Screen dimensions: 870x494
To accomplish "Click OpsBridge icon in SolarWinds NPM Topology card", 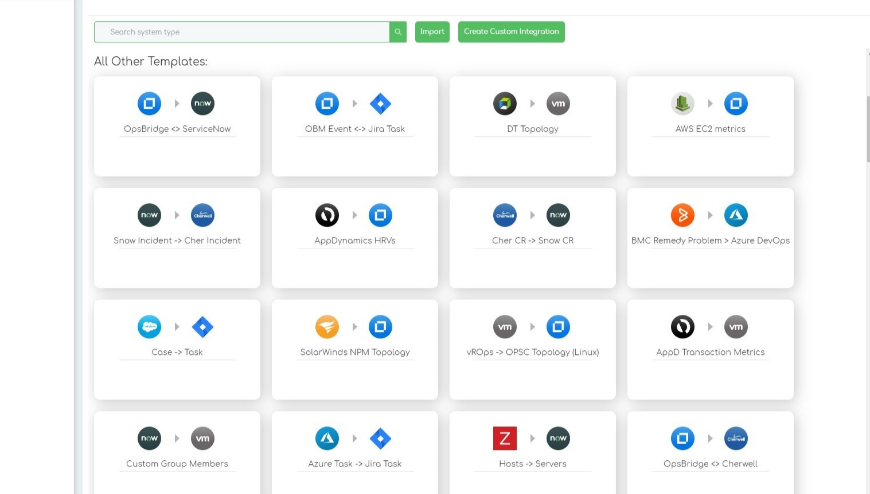I will pyautogui.click(x=380, y=327).
